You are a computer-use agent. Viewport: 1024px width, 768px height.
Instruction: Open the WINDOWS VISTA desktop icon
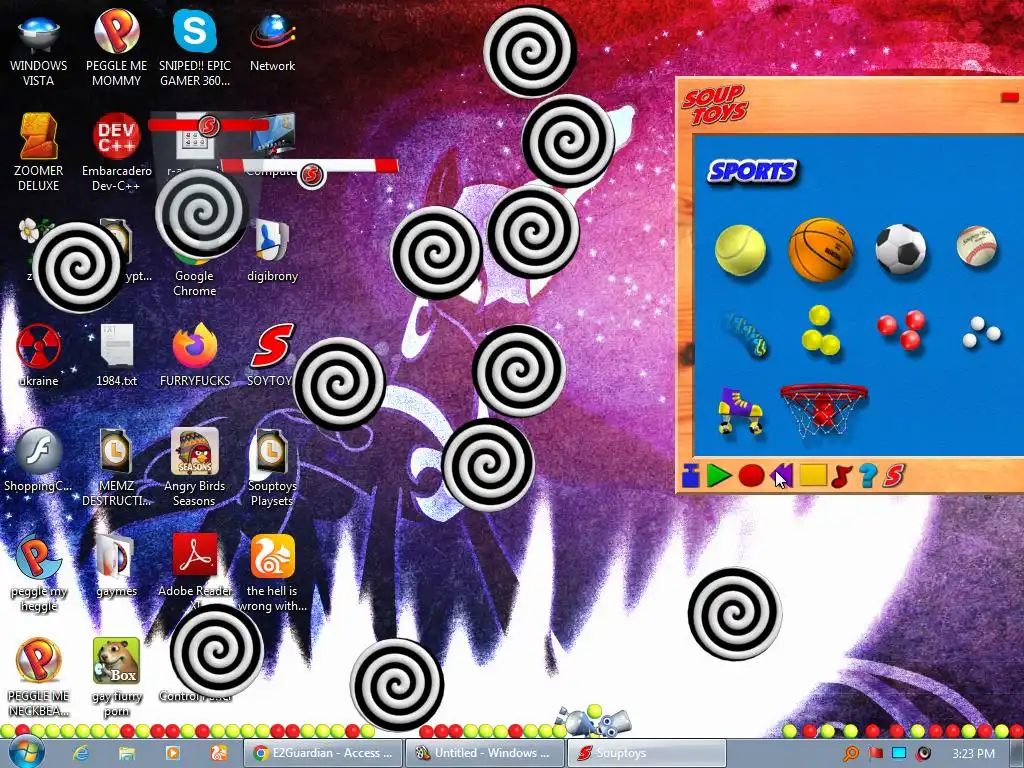point(39,46)
